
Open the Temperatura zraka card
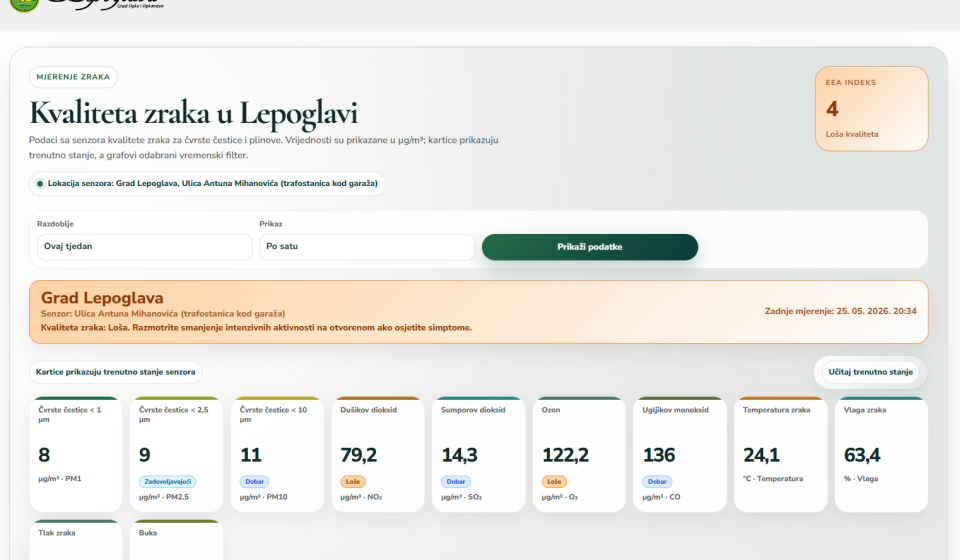coord(781,454)
